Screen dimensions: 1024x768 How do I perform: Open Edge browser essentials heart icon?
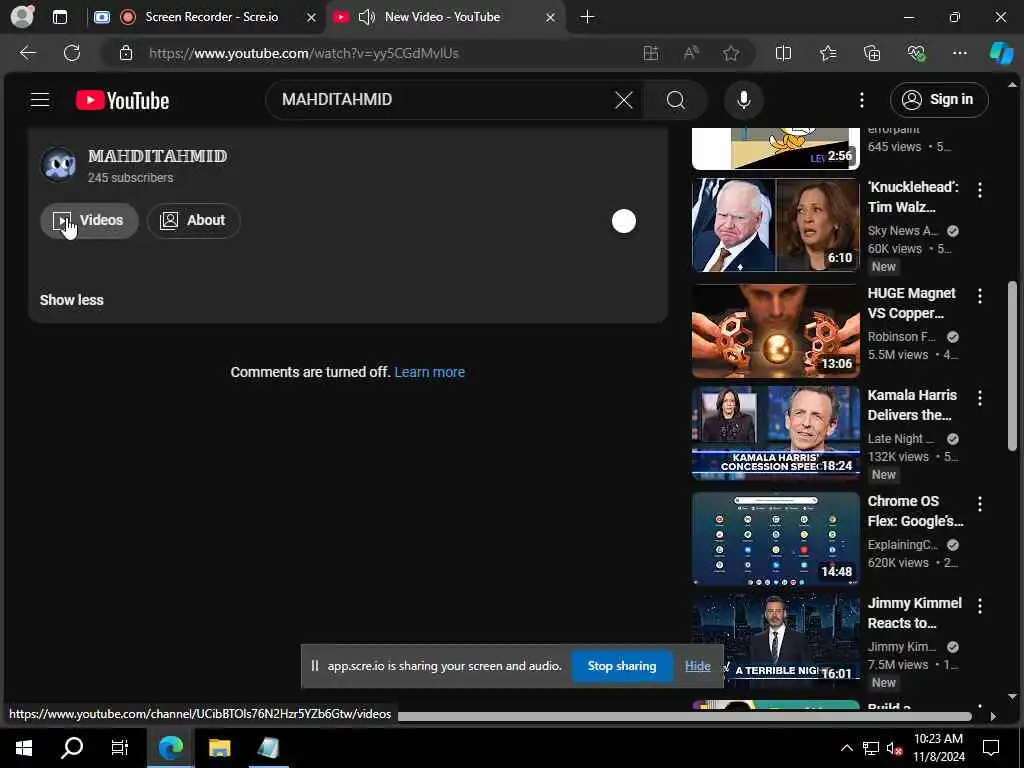click(x=916, y=53)
